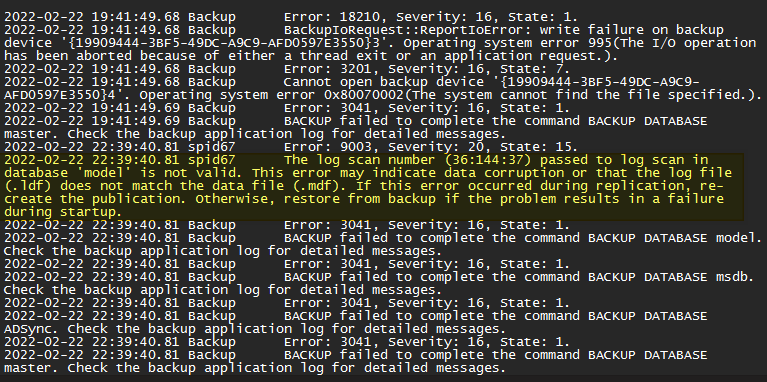This screenshot has width=767, height=382.
Task: Select the 19:41:49.69 Error: 3041 line
Action: [287, 108]
